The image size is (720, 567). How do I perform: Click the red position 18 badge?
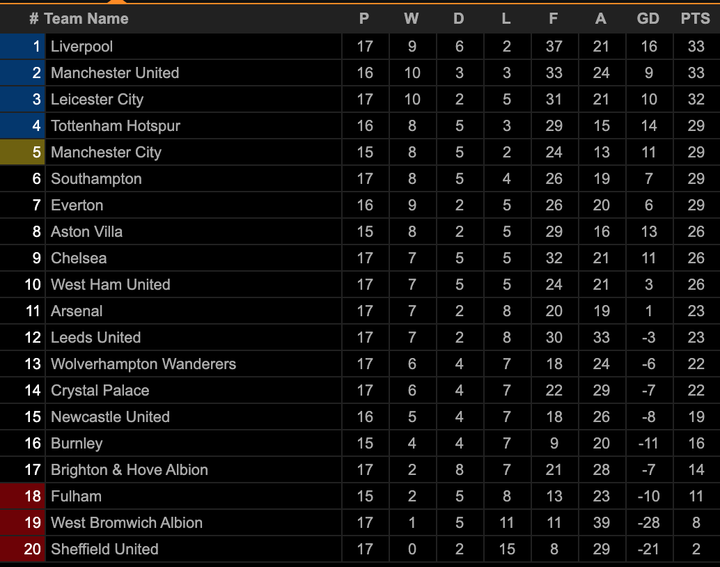click(x=23, y=496)
